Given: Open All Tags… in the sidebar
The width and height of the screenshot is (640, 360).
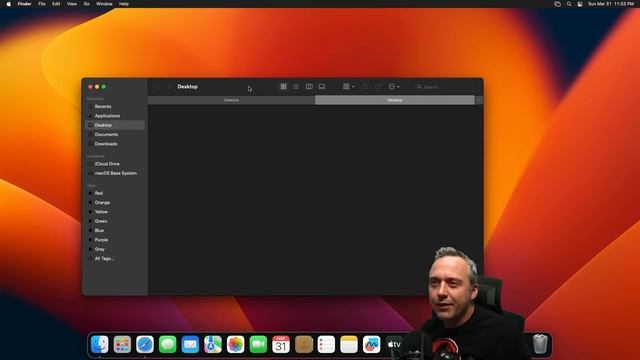Looking at the screenshot, I should click(x=116, y=259).
